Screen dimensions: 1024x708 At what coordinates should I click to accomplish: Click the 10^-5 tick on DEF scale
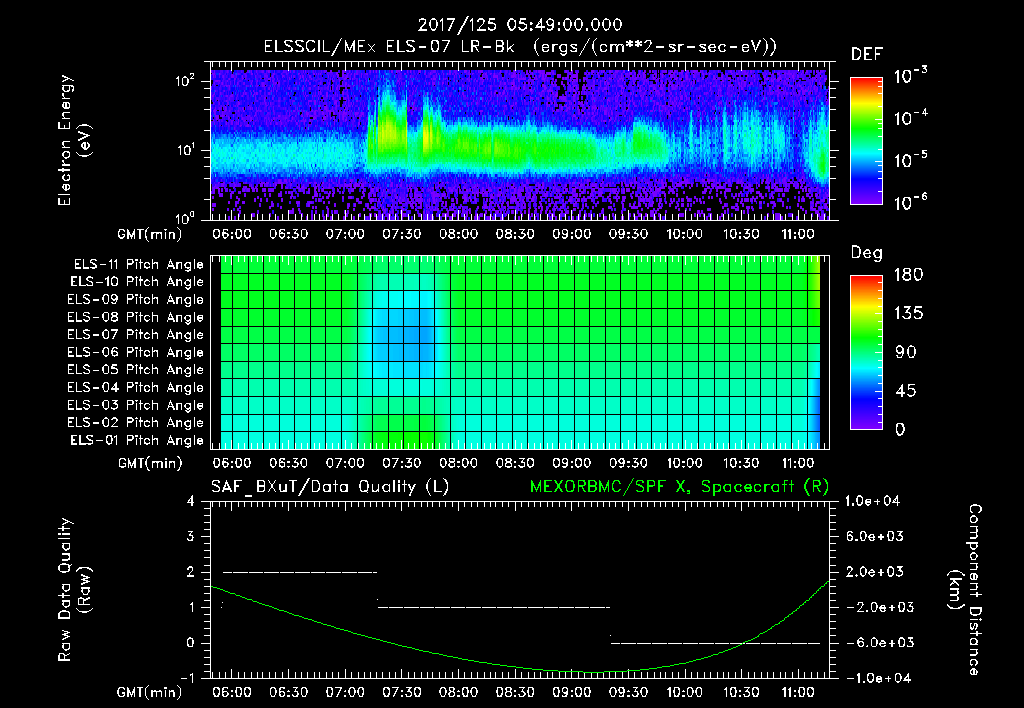tap(910, 160)
